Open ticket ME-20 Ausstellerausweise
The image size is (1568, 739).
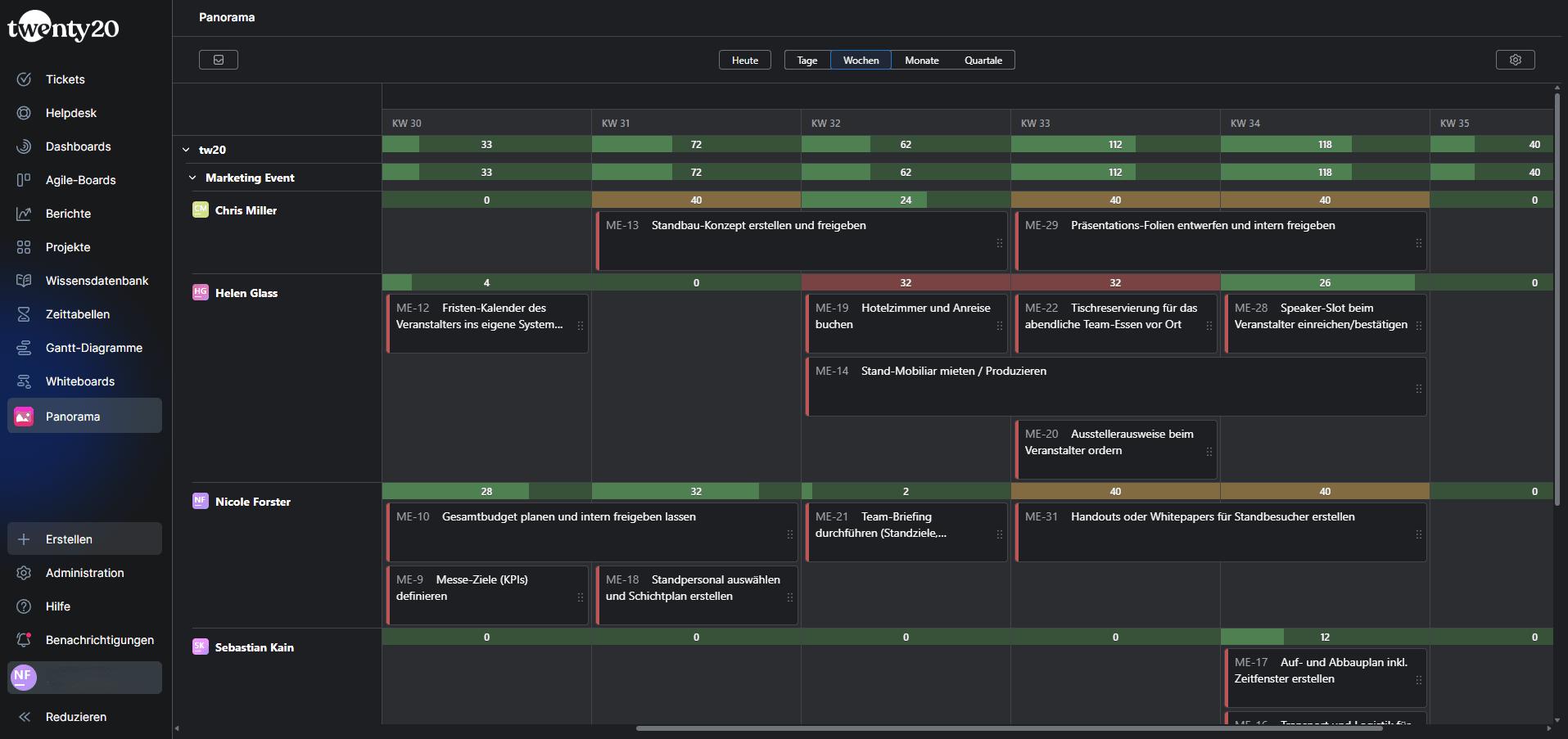pos(1115,449)
